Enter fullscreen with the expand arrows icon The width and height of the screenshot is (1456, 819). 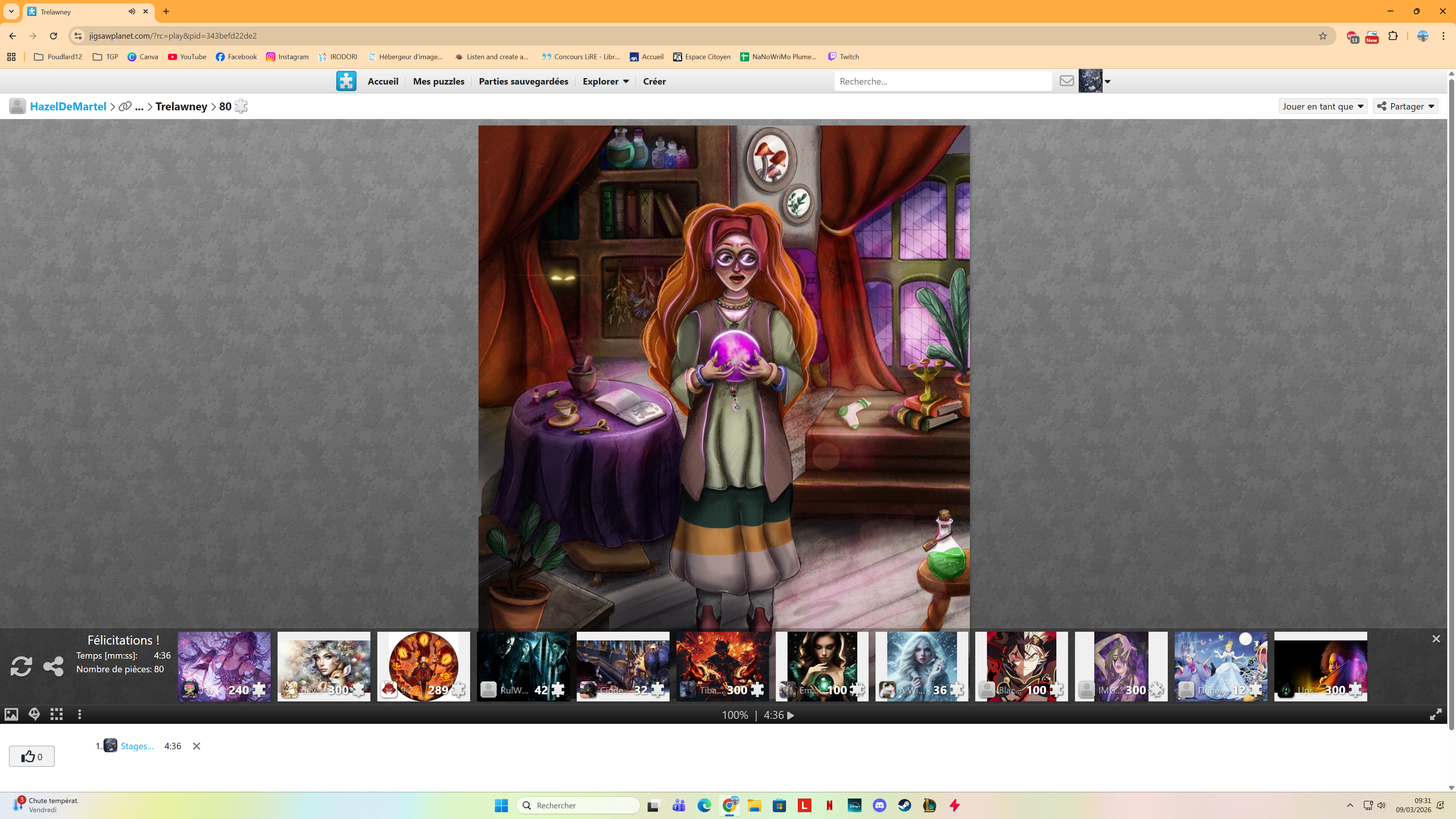click(1435, 714)
